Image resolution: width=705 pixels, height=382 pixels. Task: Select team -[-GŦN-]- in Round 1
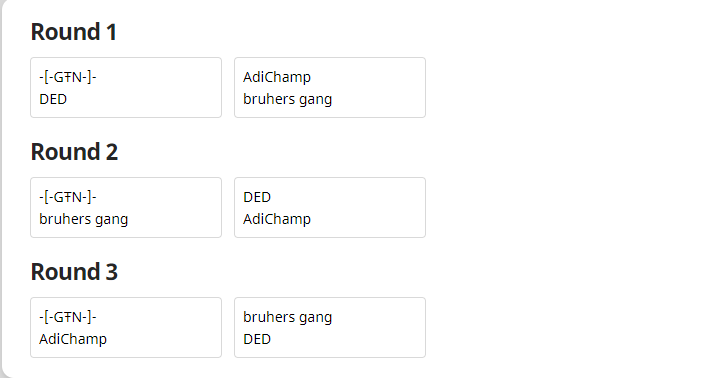[68, 77]
